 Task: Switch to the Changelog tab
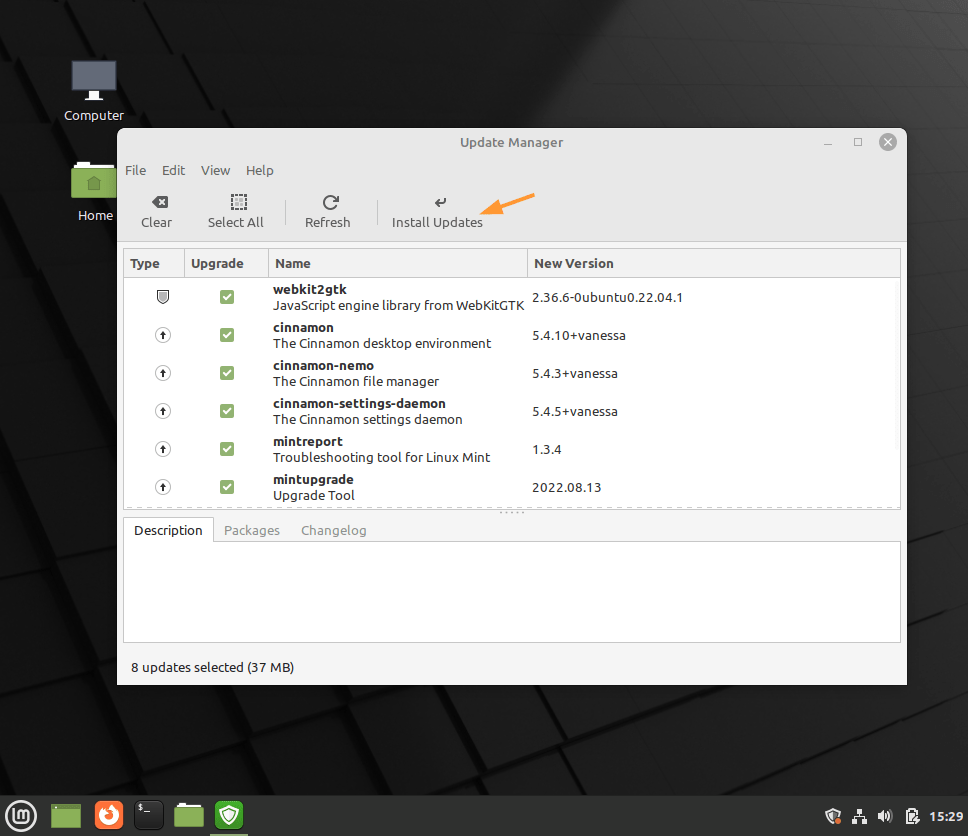[333, 530]
